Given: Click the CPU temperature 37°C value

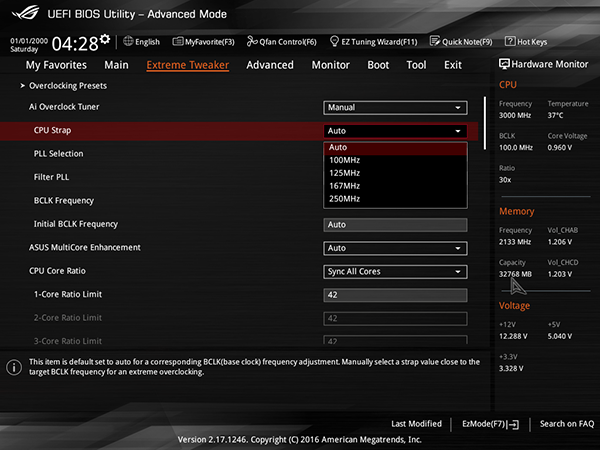Looking at the screenshot, I should coord(555,115).
